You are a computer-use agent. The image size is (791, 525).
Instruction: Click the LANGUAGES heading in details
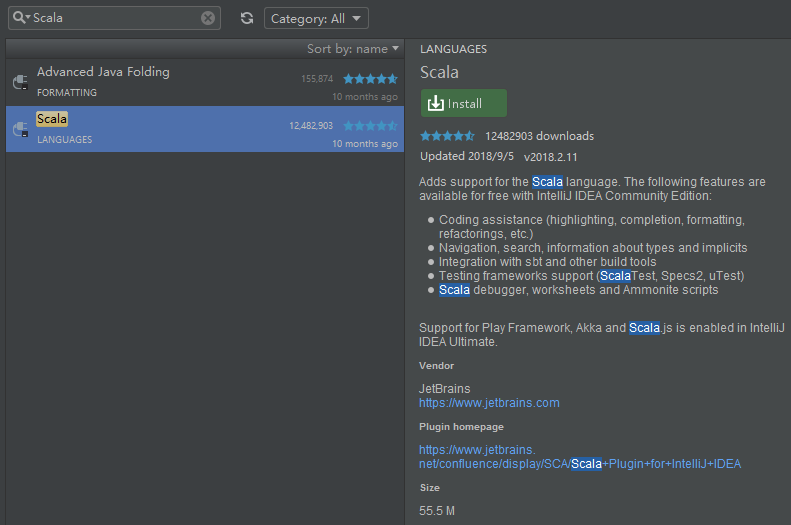click(x=454, y=49)
